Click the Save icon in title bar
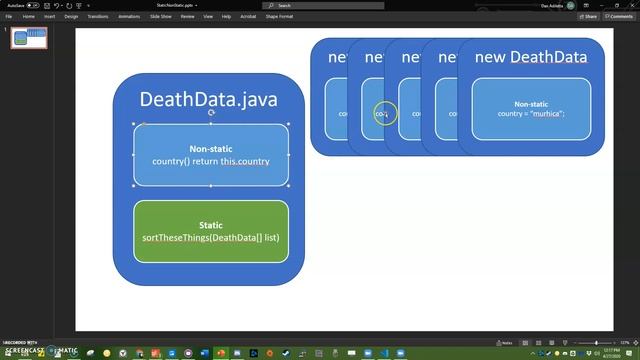The height and width of the screenshot is (360, 640). (47, 6)
